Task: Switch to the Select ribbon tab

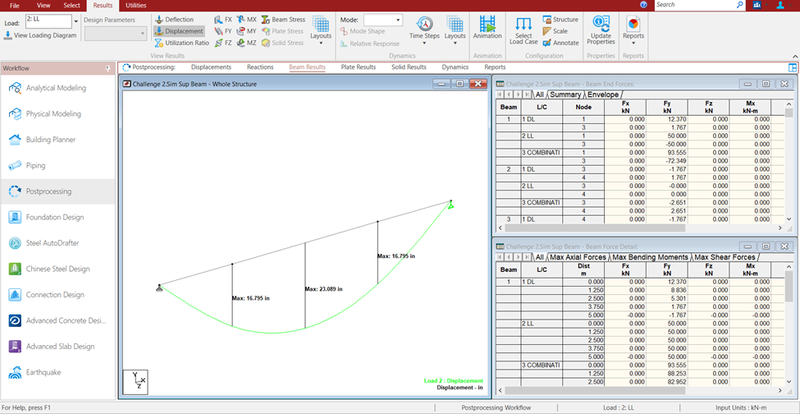Action: click(72, 5)
